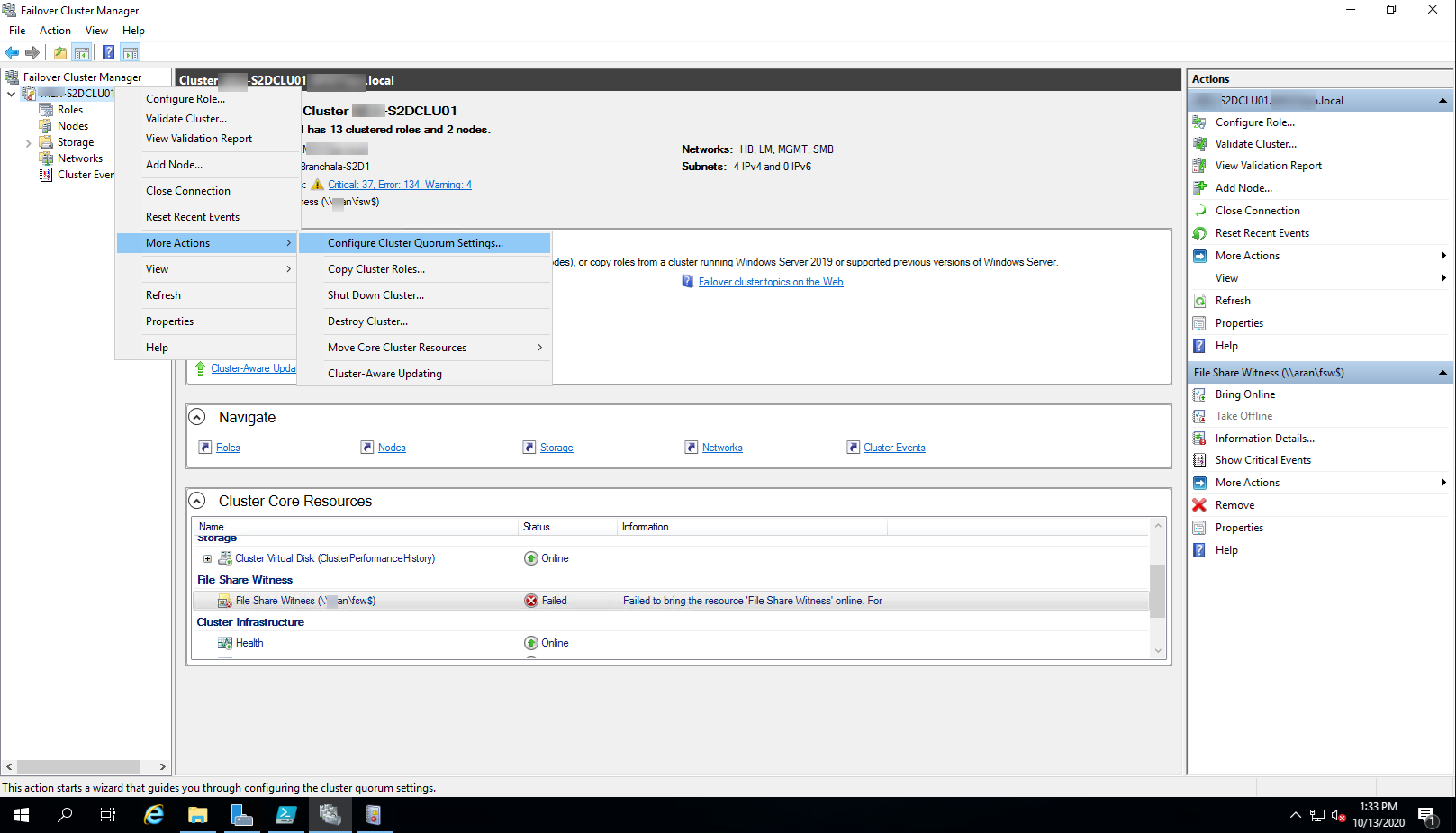Collapse the Navigate section
This screenshot has height=833, width=1456.
pyautogui.click(x=197, y=417)
